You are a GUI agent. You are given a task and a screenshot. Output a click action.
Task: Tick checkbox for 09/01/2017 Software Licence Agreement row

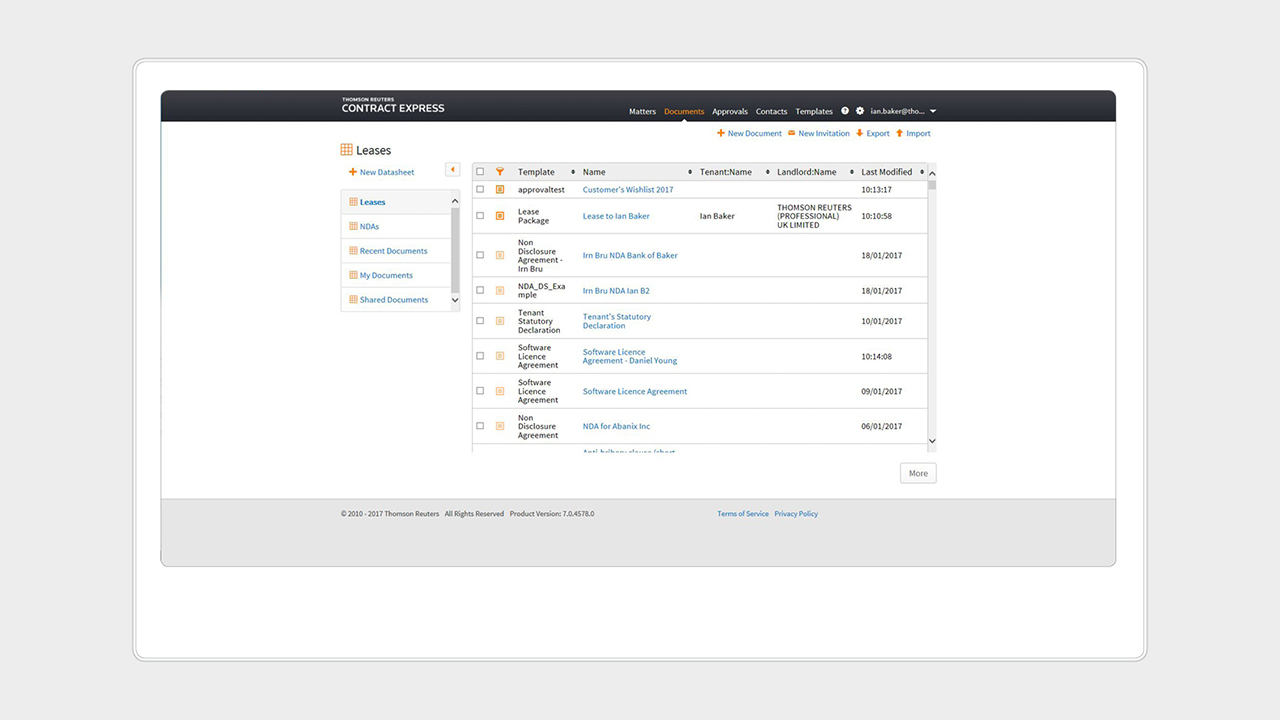click(x=480, y=391)
